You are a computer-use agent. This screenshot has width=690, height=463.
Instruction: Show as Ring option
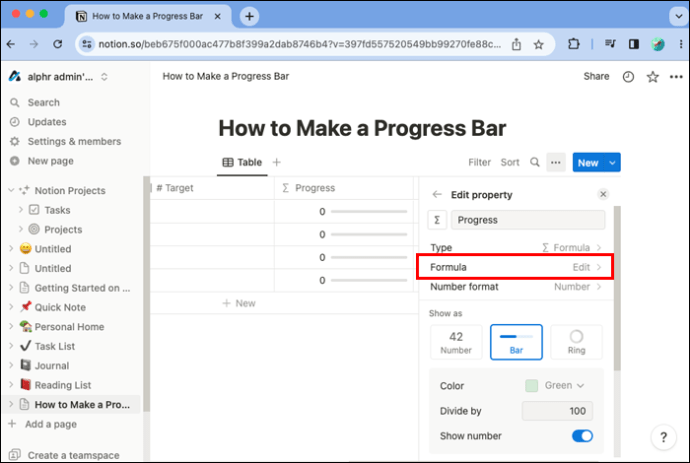point(576,342)
